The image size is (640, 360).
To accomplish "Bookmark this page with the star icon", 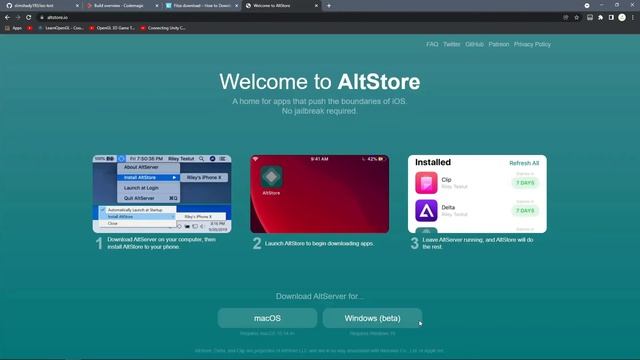I will tap(576, 18).
